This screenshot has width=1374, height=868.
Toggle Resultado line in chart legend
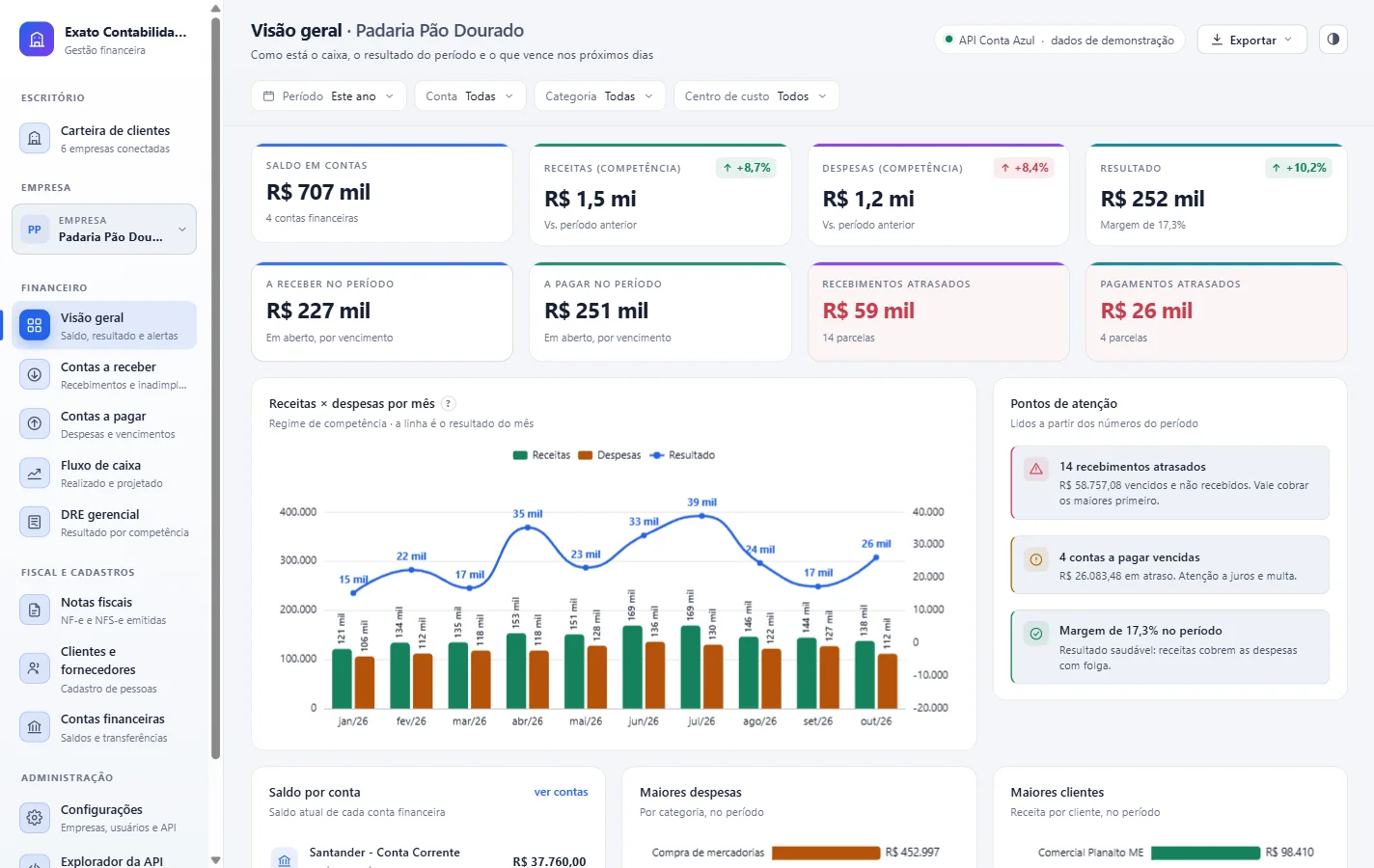(682, 455)
